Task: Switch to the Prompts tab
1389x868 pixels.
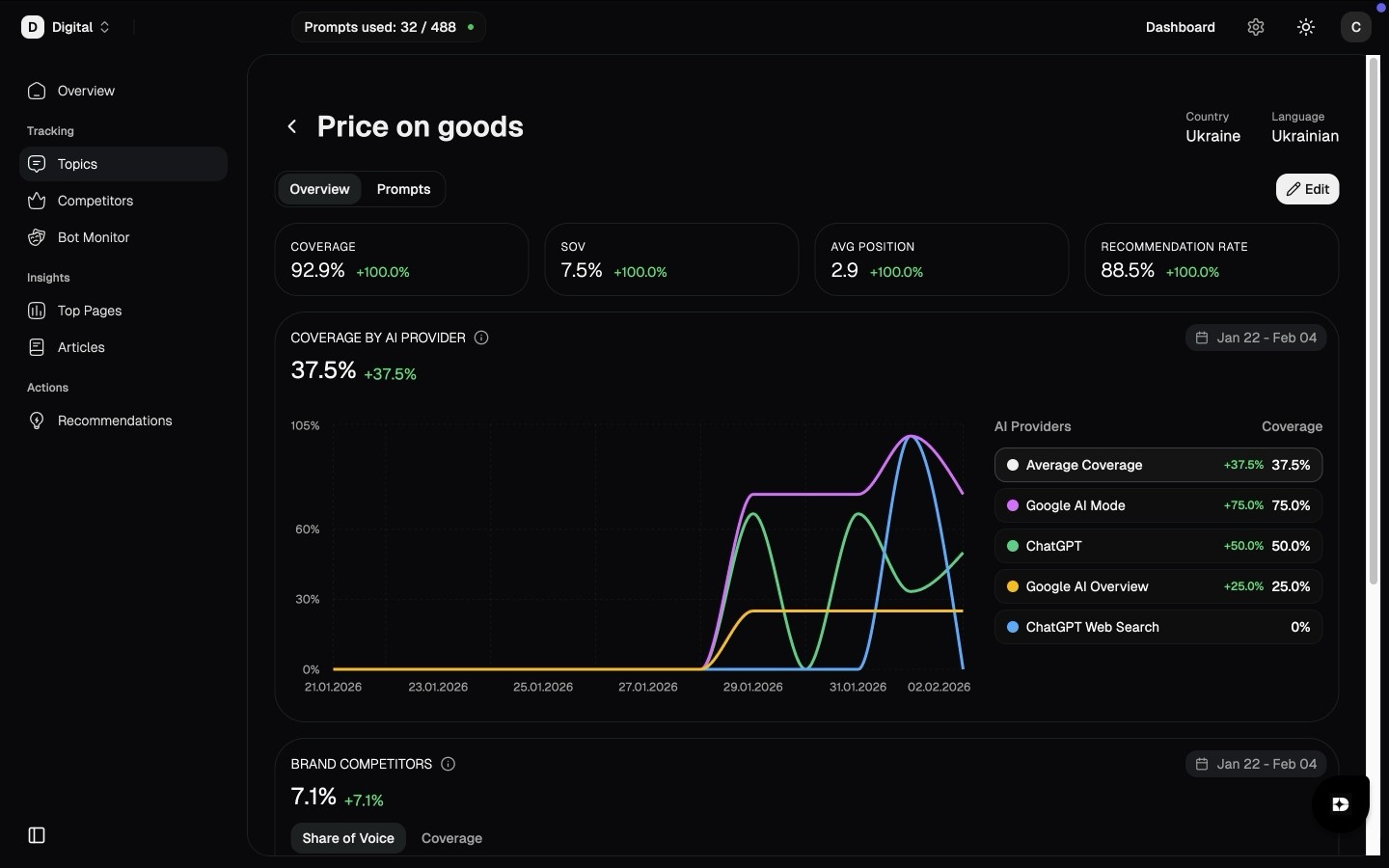Action: click(x=403, y=189)
